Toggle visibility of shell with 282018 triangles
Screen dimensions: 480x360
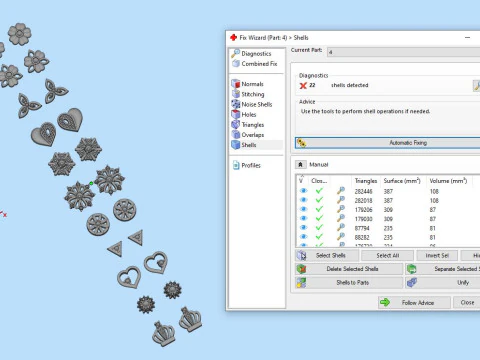303,200
